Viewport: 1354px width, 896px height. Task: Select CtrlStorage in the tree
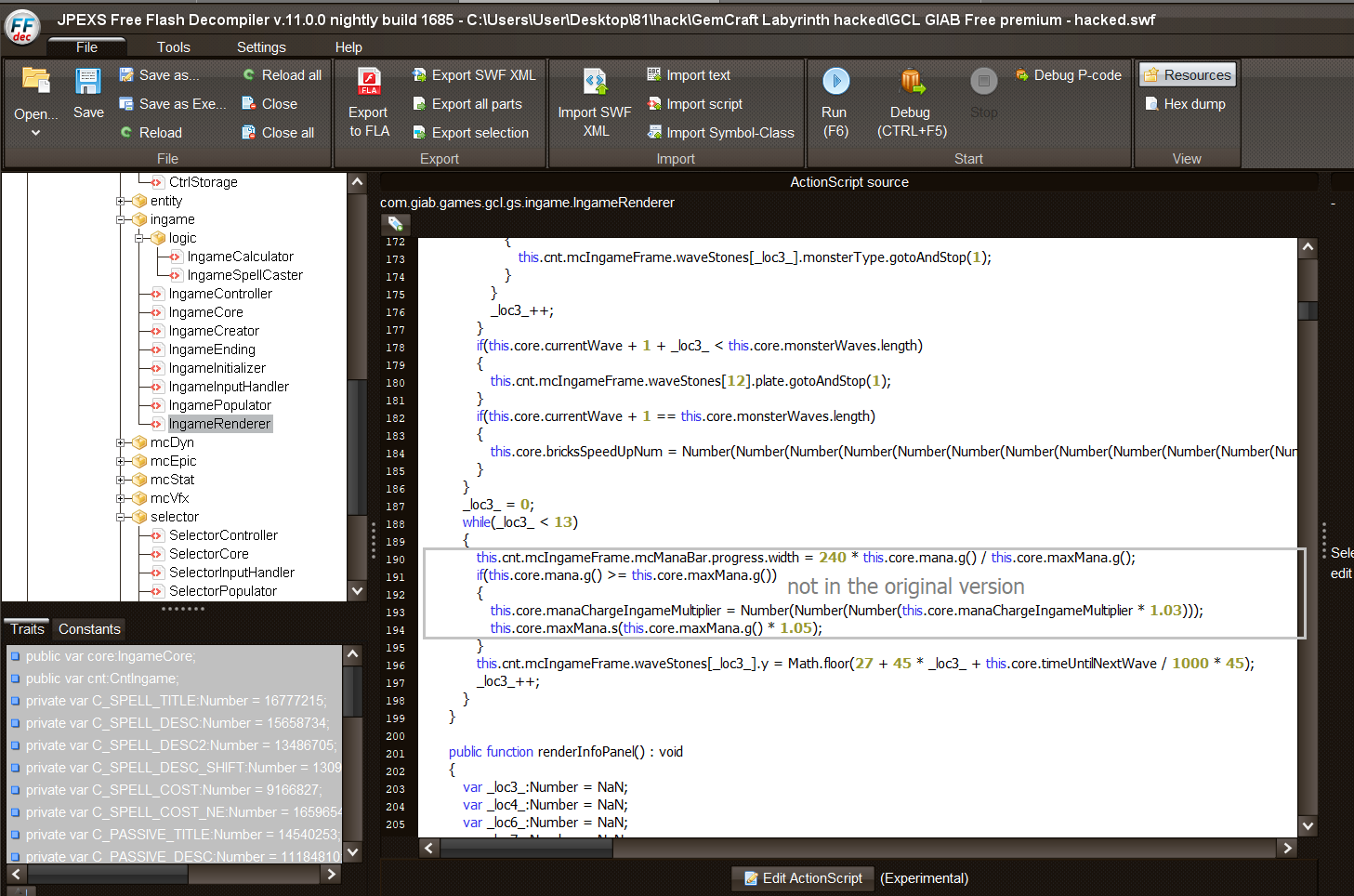203,182
